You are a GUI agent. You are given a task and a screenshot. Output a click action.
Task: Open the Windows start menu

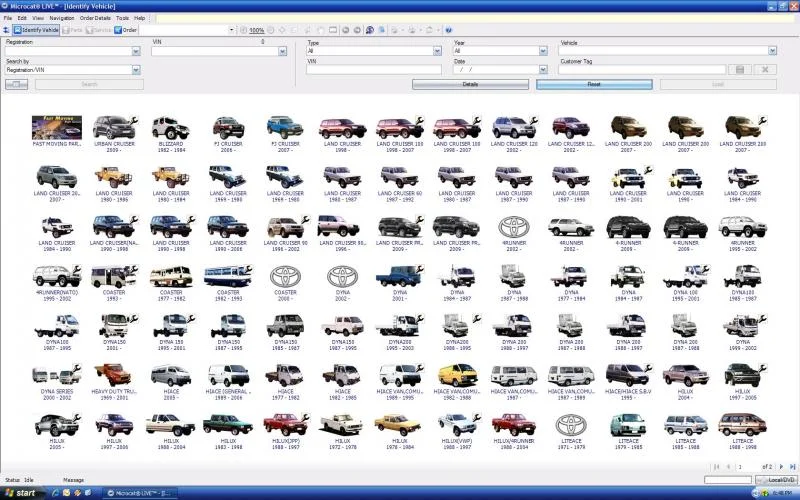[x=21, y=493]
